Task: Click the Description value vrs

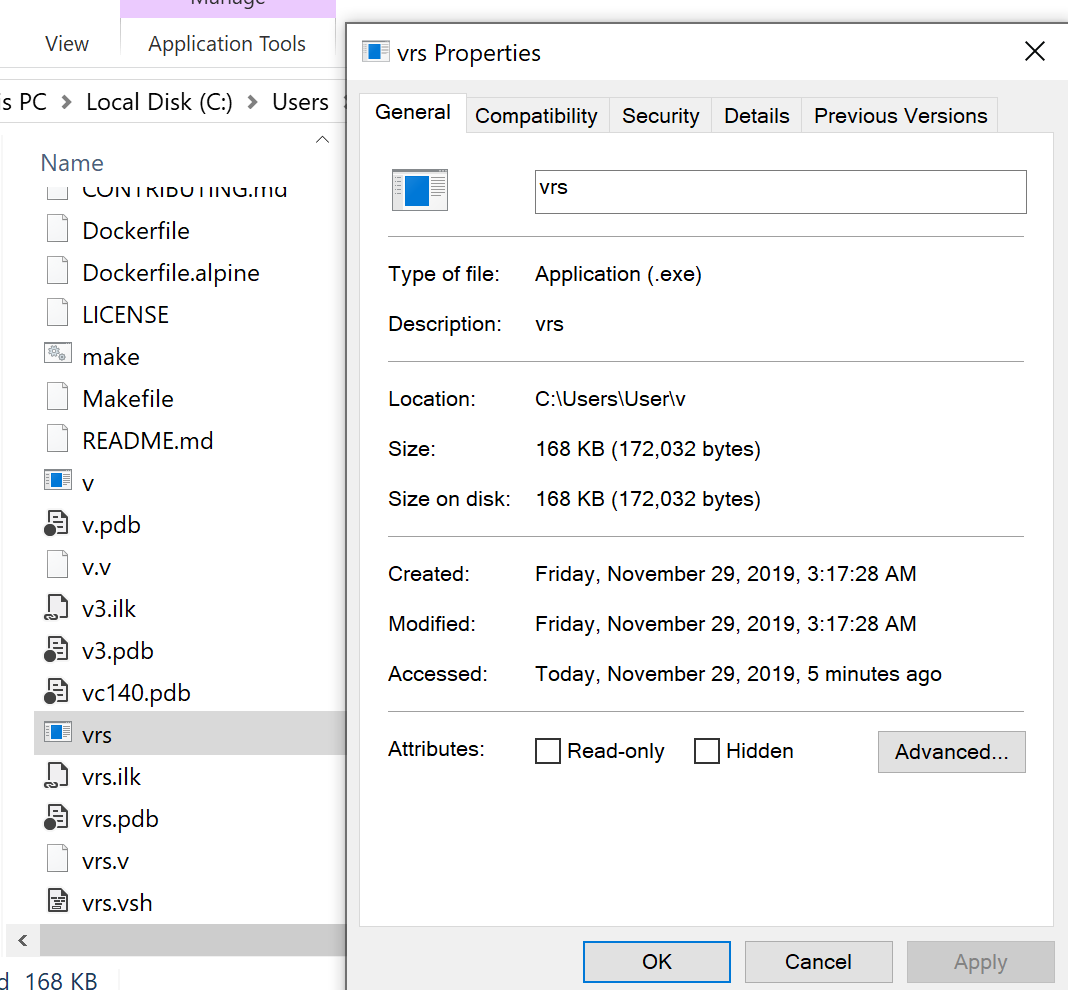Action: click(549, 324)
